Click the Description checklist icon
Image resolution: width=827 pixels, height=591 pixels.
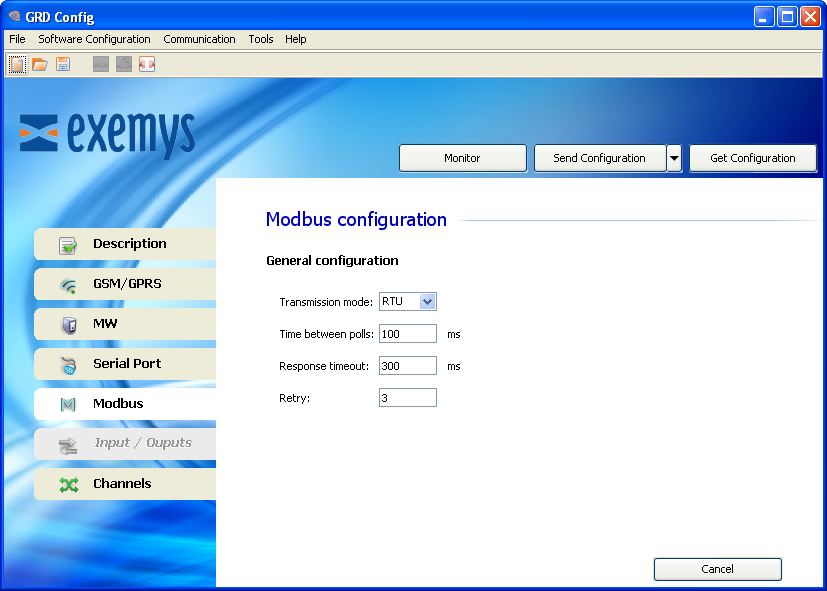(x=68, y=245)
